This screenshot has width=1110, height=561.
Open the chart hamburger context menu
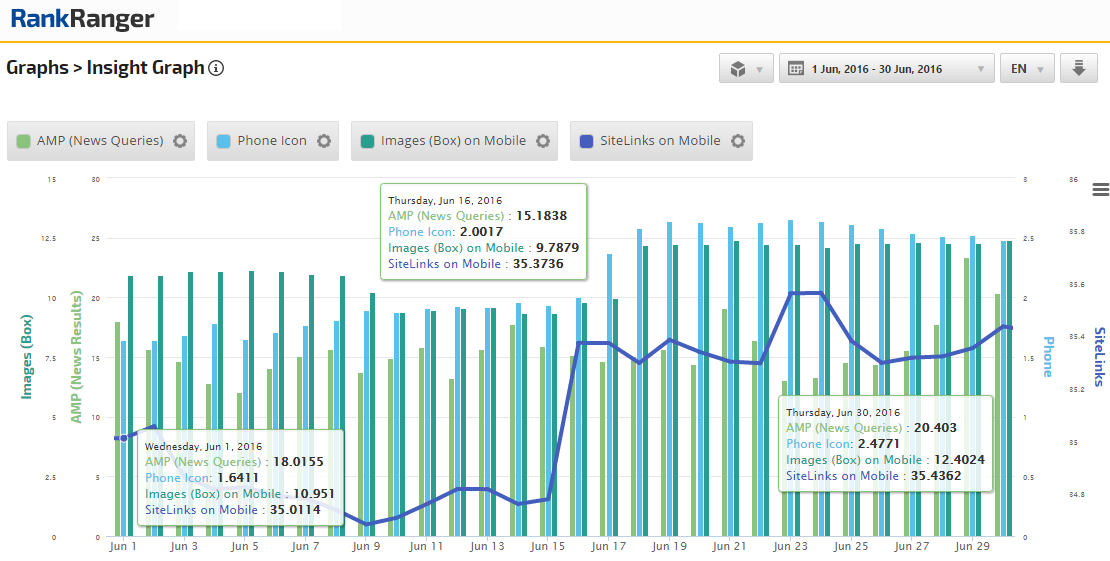tap(1101, 190)
